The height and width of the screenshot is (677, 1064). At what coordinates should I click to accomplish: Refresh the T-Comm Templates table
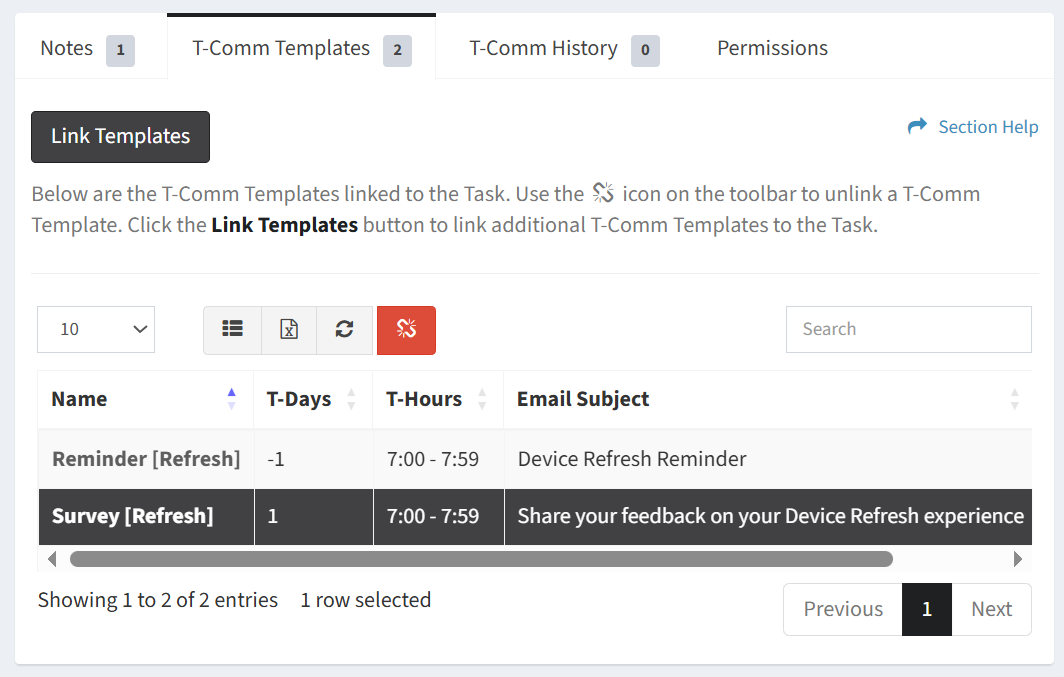(x=345, y=330)
